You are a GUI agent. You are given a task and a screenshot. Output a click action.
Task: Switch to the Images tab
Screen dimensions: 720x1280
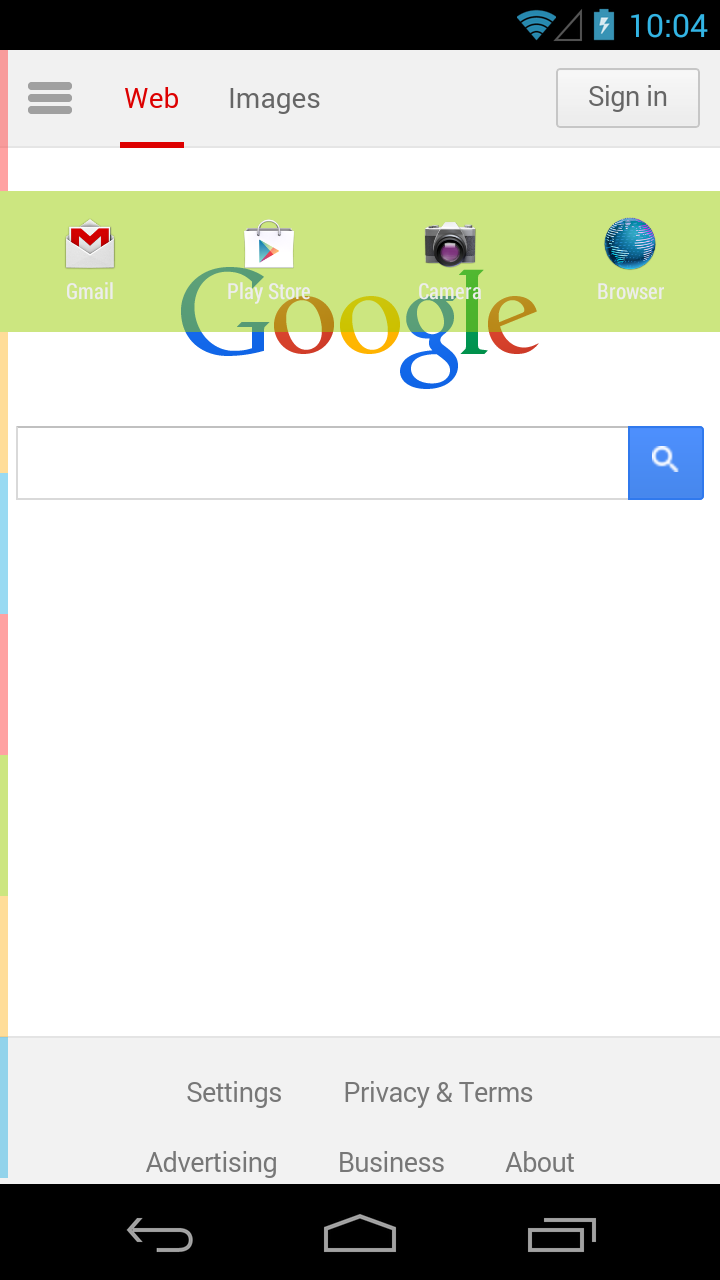[274, 98]
